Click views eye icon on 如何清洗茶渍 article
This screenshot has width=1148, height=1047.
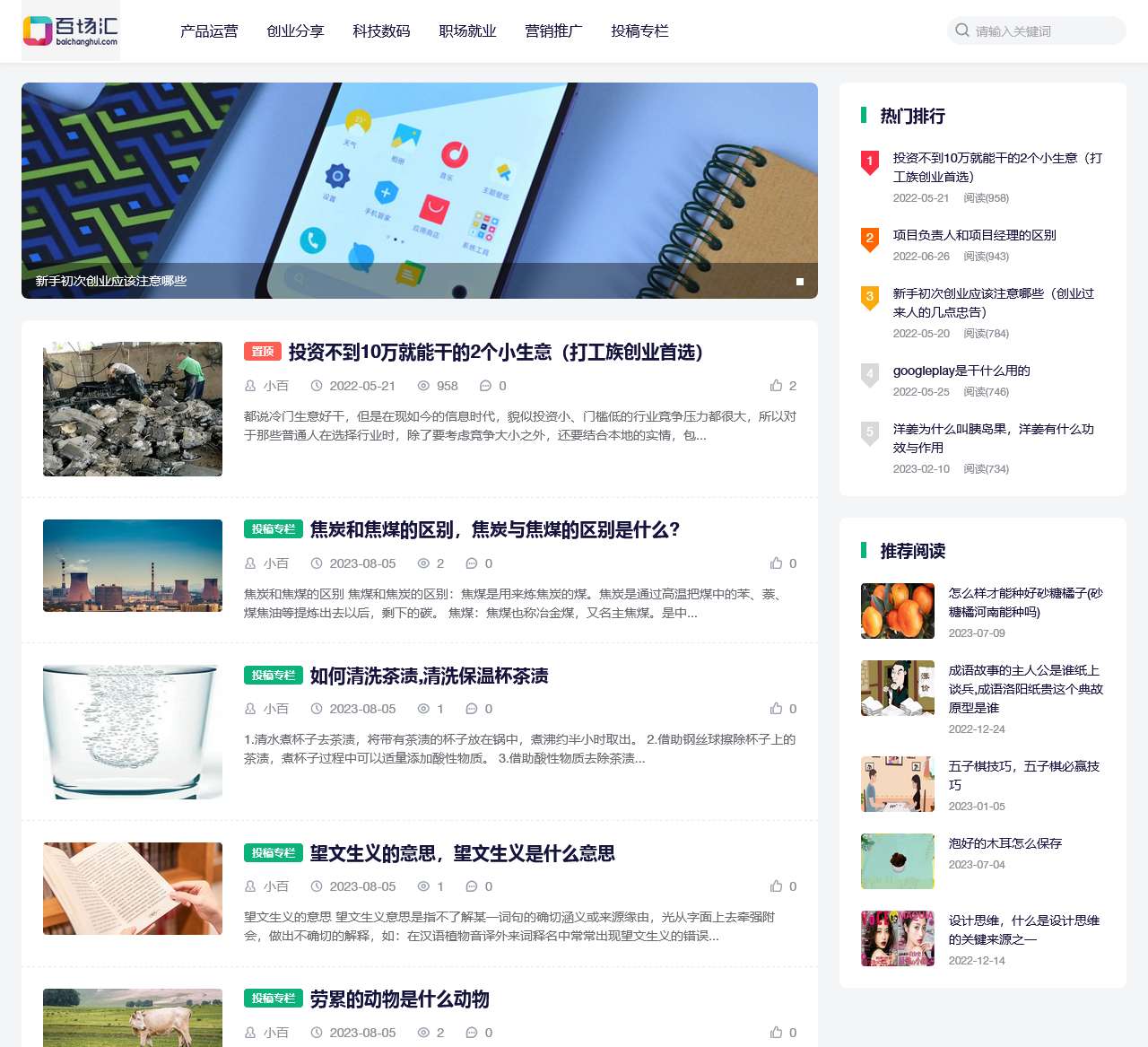click(x=422, y=709)
